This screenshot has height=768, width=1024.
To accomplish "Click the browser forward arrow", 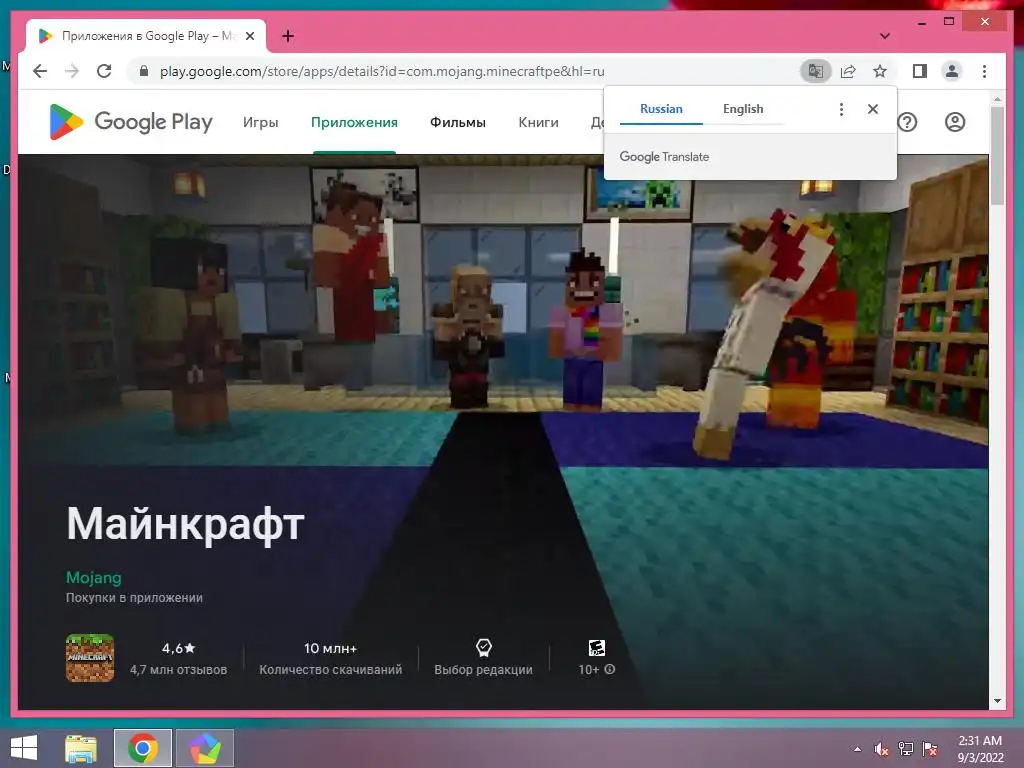I will (x=72, y=71).
